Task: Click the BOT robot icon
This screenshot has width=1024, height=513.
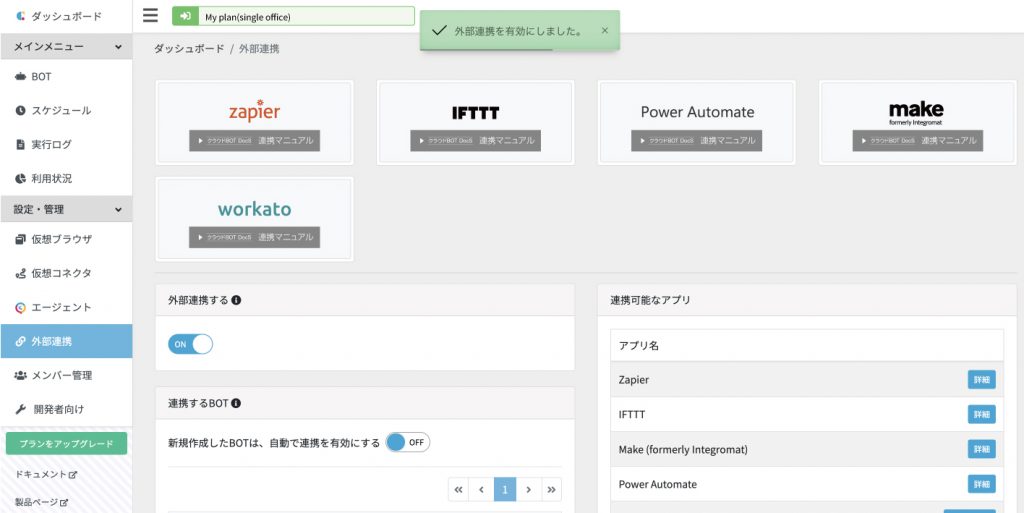Action: (x=20, y=77)
